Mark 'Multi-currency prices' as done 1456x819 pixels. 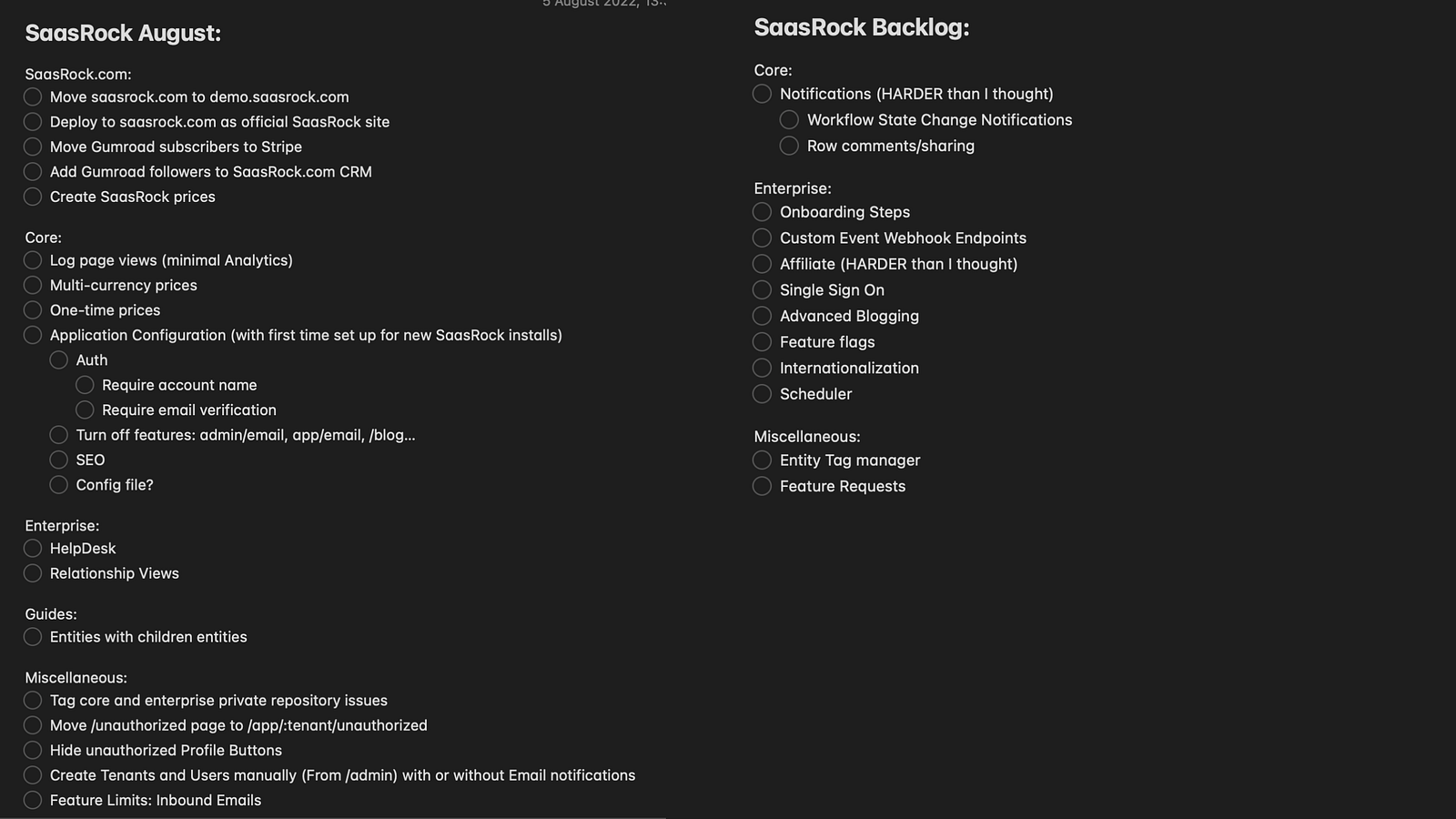click(x=33, y=285)
